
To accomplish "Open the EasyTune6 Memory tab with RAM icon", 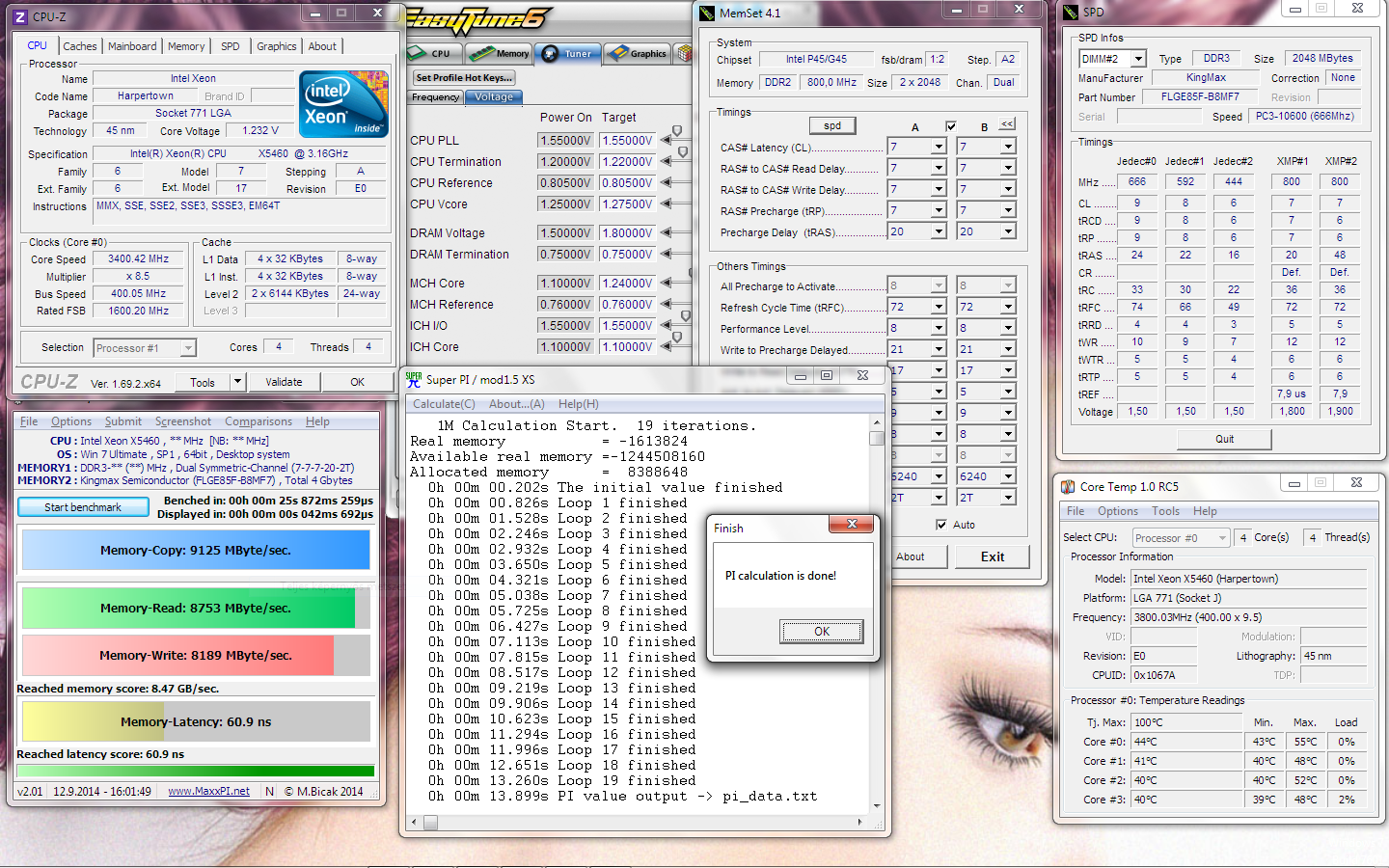I will pyautogui.click(x=501, y=53).
